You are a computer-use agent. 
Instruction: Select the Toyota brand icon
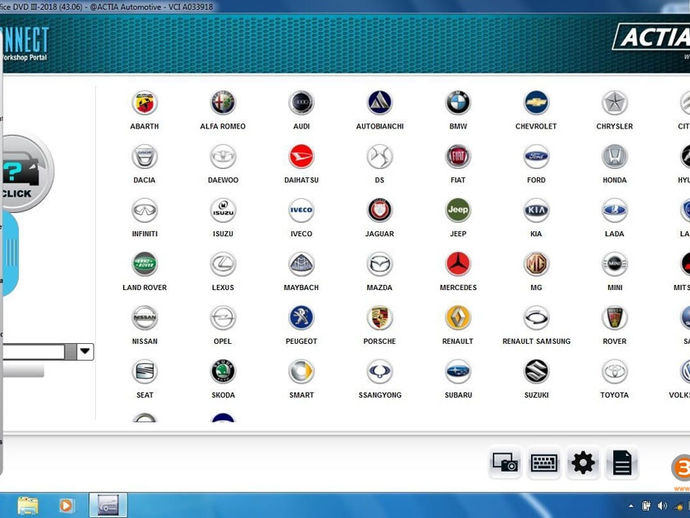pyautogui.click(x=614, y=371)
